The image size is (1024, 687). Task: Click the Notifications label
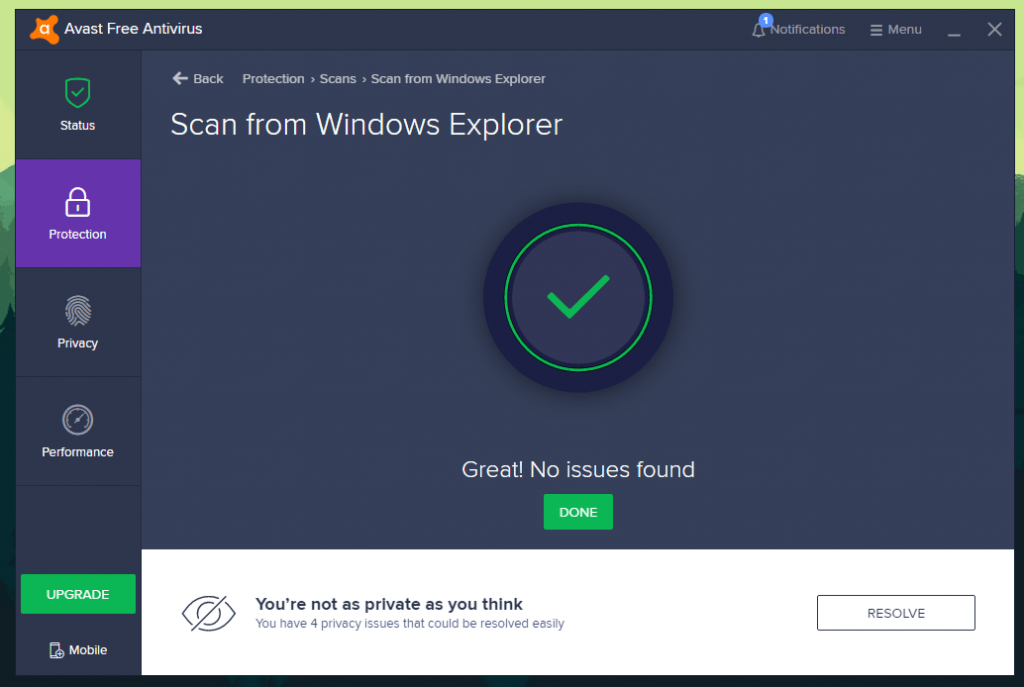click(x=807, y=30)
